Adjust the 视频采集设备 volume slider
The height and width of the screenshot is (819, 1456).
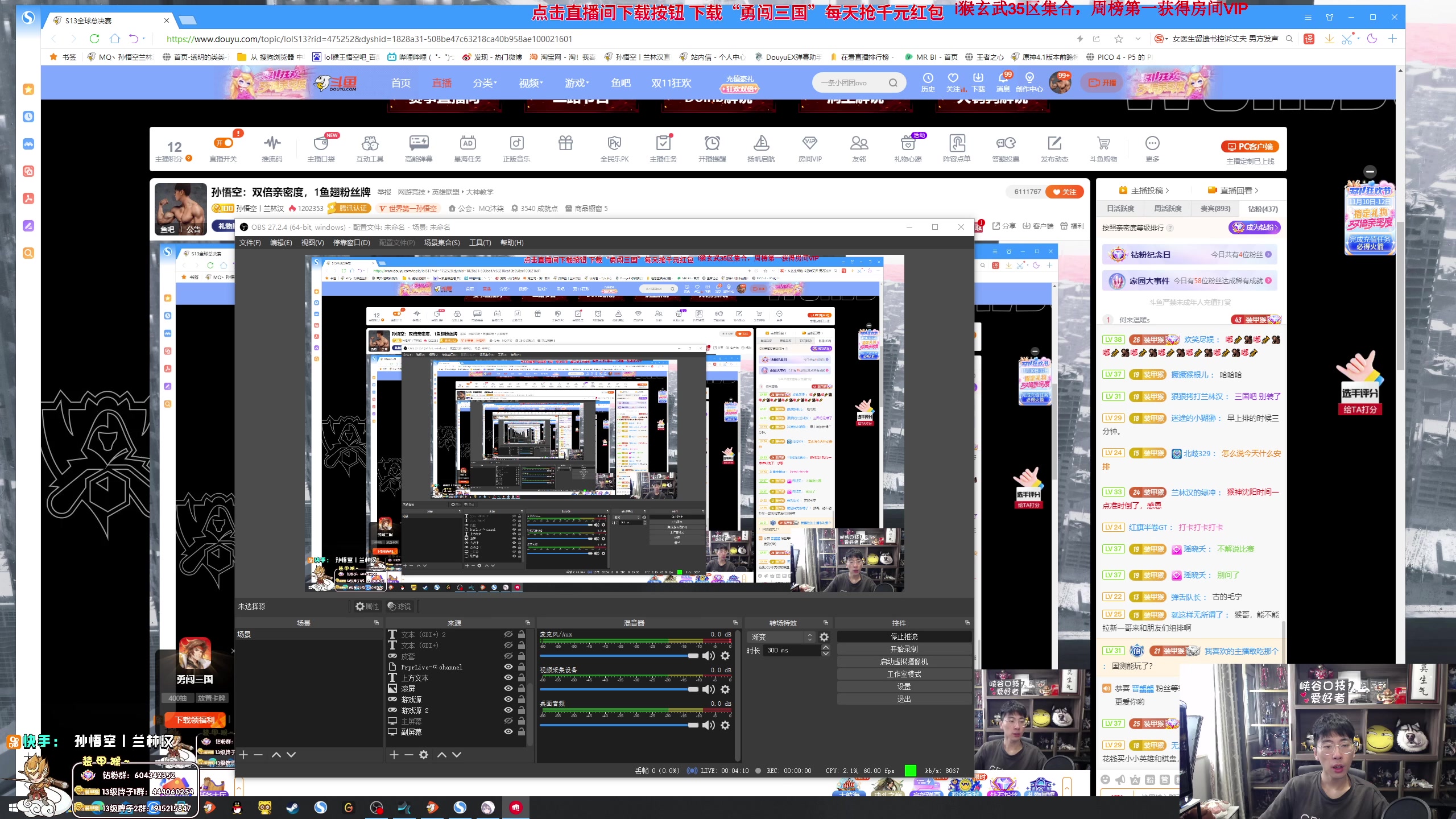(x=619, y=689)
